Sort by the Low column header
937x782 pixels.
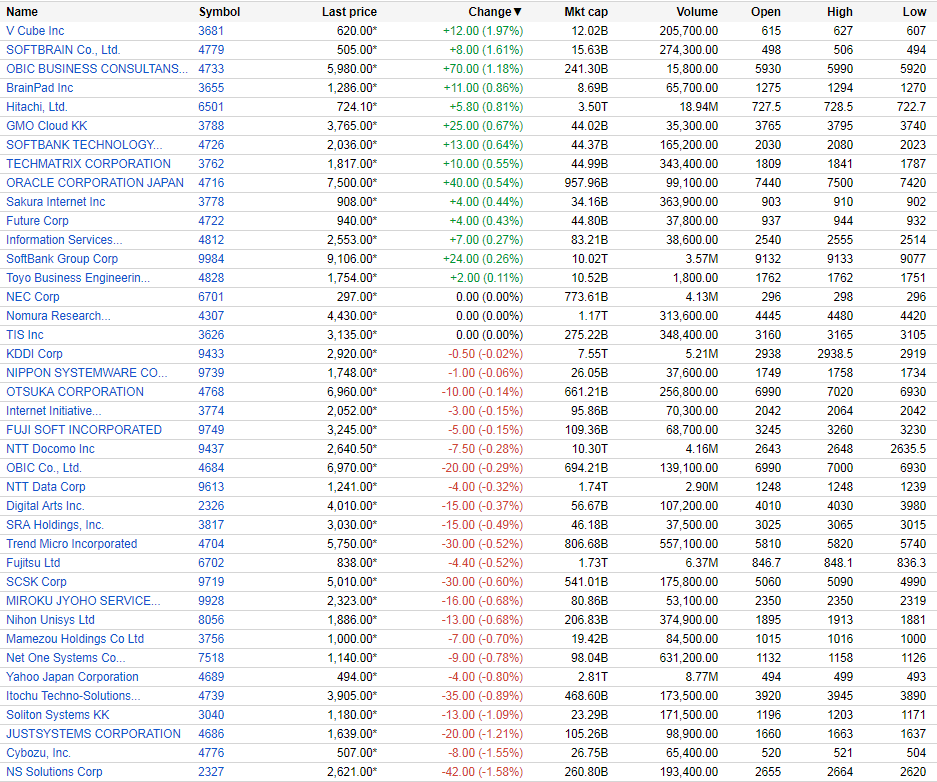pyautogui.click(x=914, y=12)
